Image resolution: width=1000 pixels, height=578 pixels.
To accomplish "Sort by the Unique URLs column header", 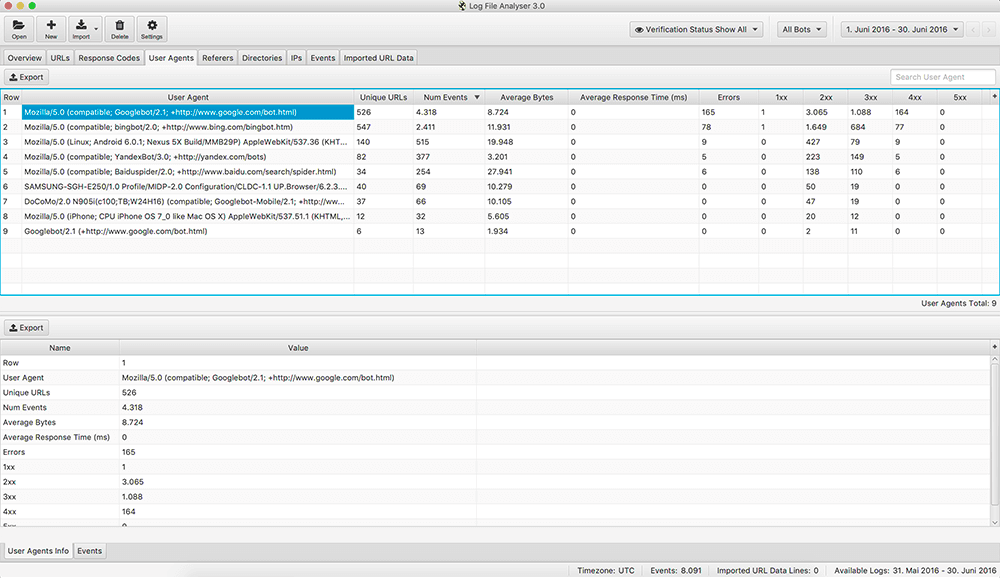I will pyautogui.click(x=383, y=98).
